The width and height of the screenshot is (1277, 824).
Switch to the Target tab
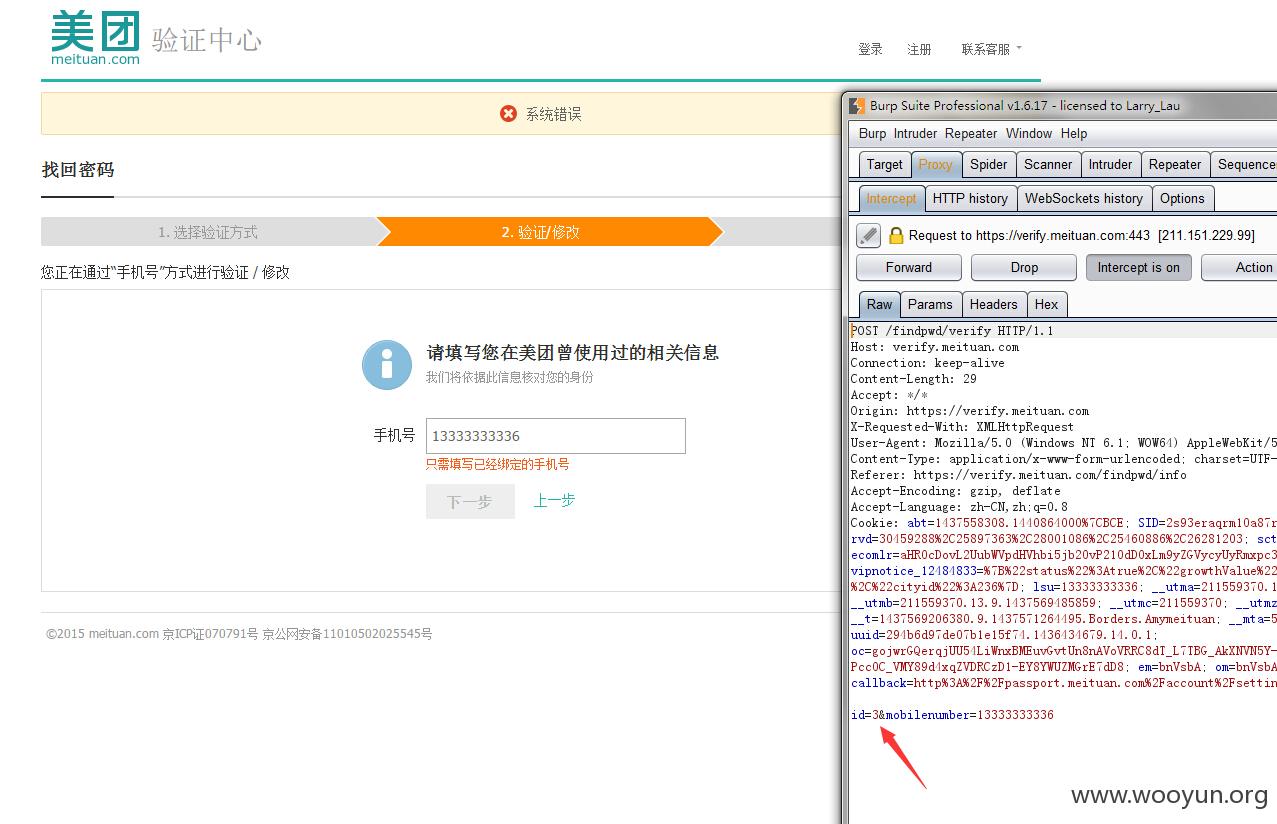click(884, 164)
